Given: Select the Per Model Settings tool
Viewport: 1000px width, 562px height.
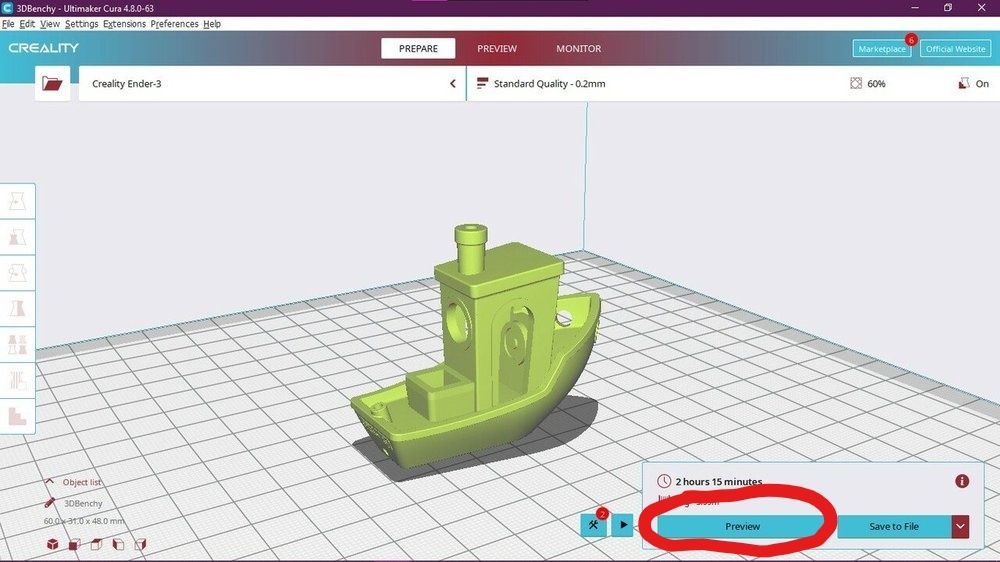Looking at the screenshot, I should coord(17,344).
